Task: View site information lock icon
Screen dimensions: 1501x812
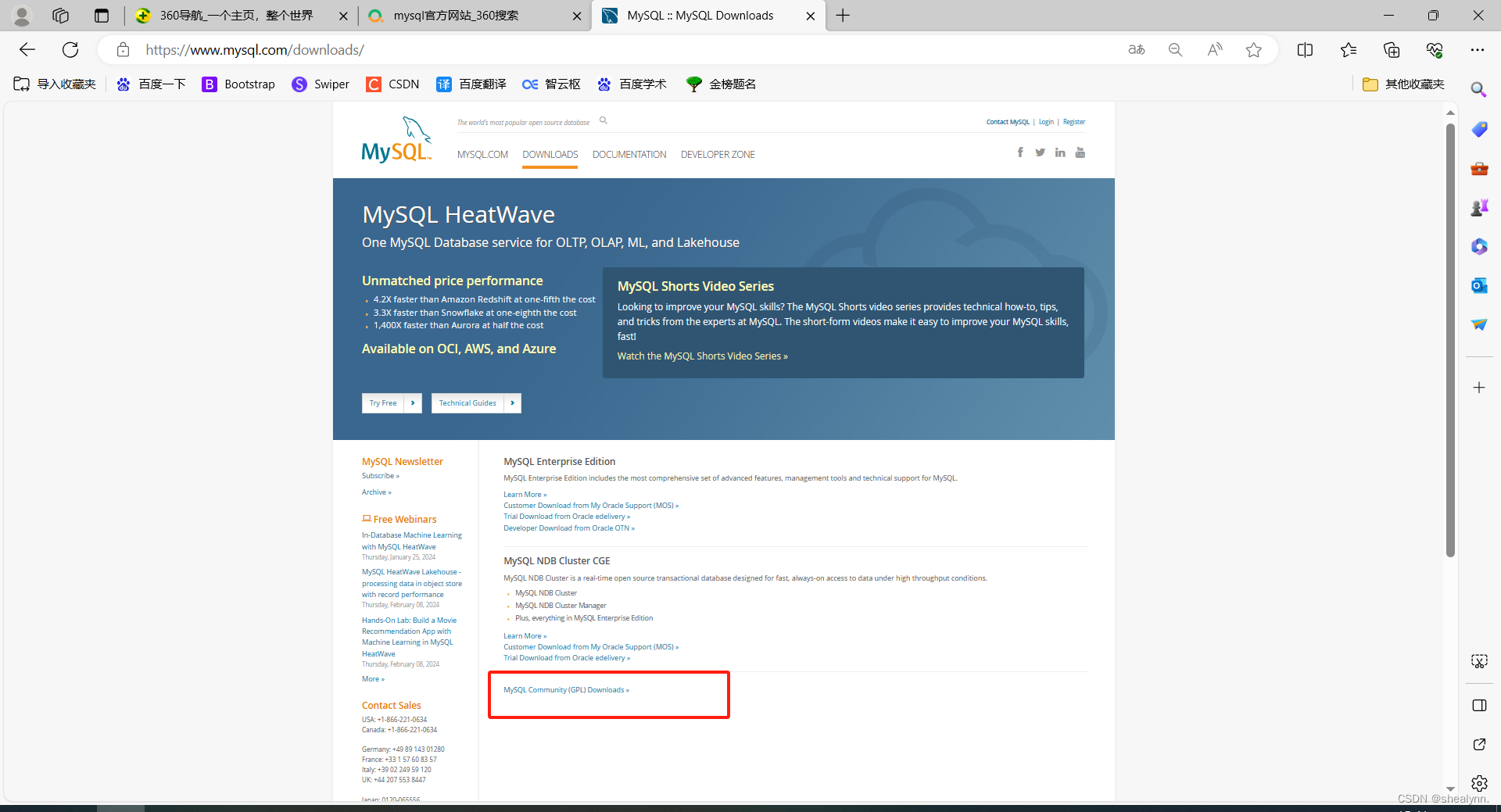Action: pyautogui.click(x=123, y=50)
